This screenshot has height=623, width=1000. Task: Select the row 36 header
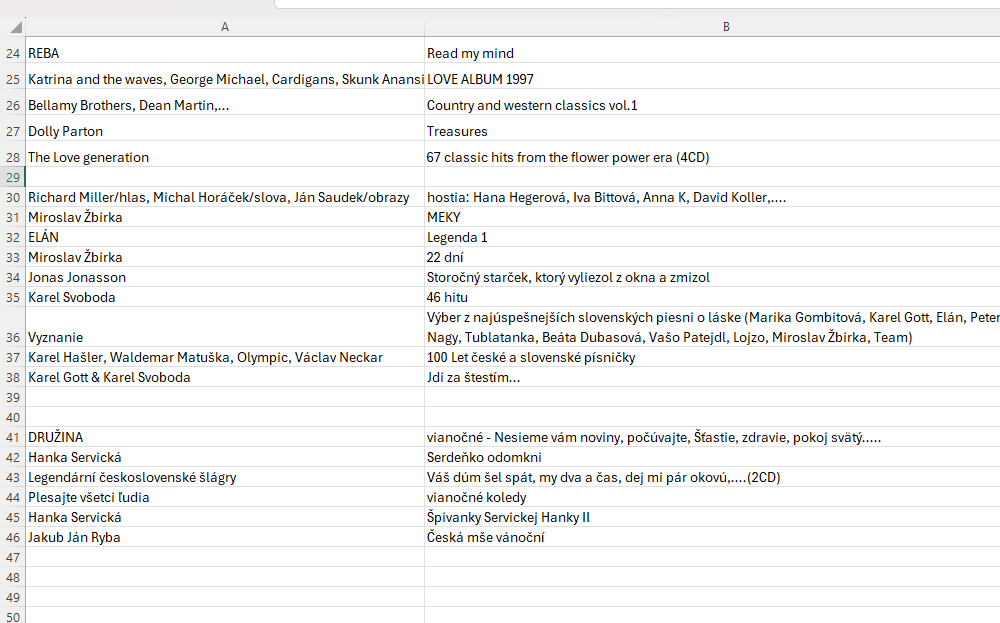13,338
